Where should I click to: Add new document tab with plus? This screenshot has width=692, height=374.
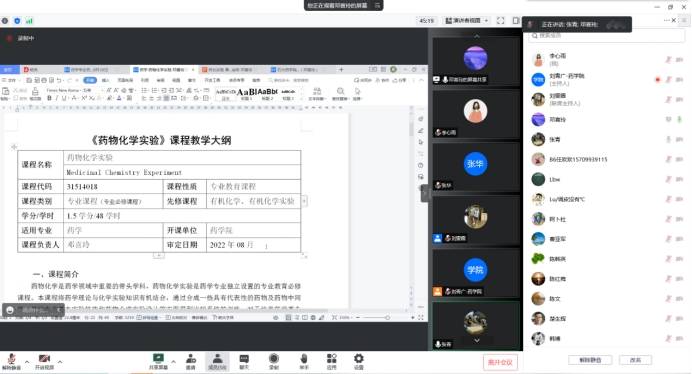341,70
